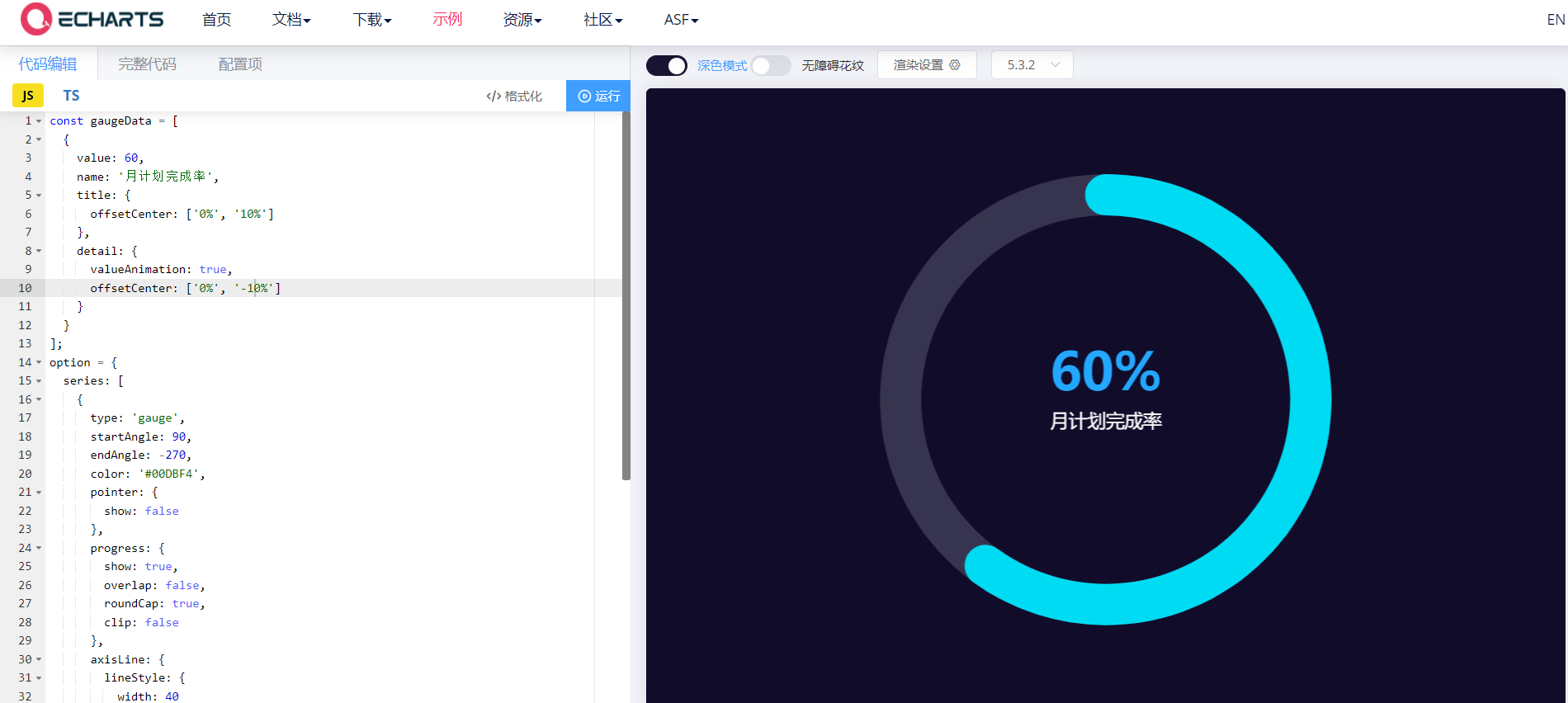The height and width of the screenshot is (703, 1568).
Task: Go to the 首页 home page
Action: click(x=217, y=20)
